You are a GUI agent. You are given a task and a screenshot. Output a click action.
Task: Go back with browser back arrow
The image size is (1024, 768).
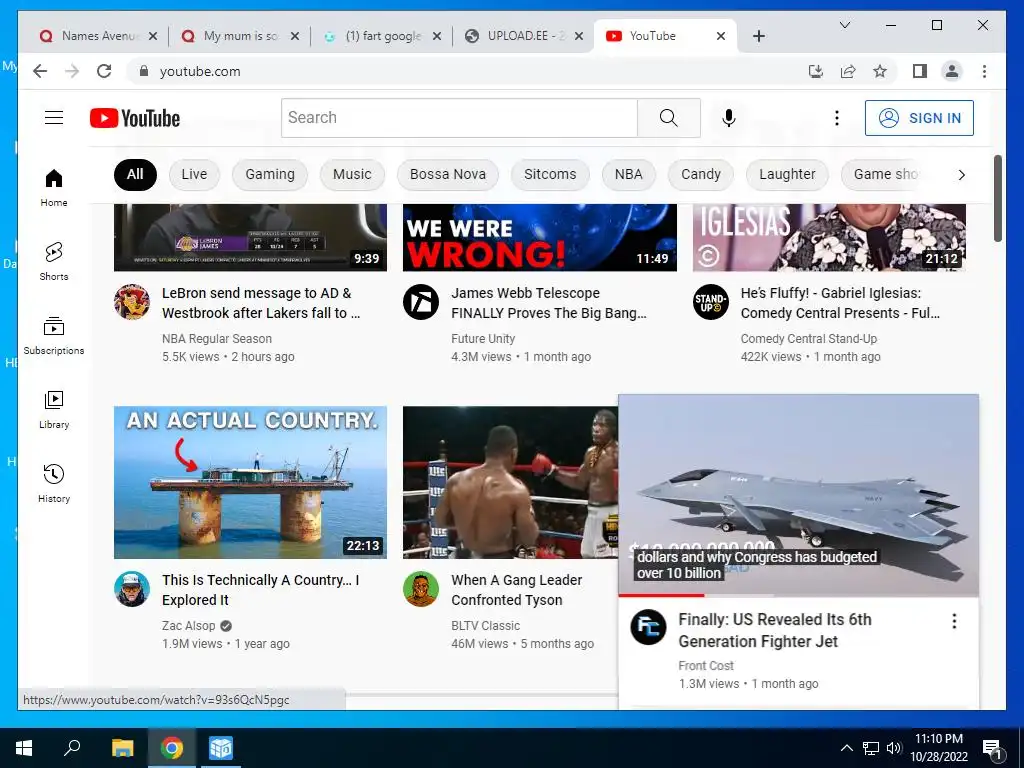[40, 71]
